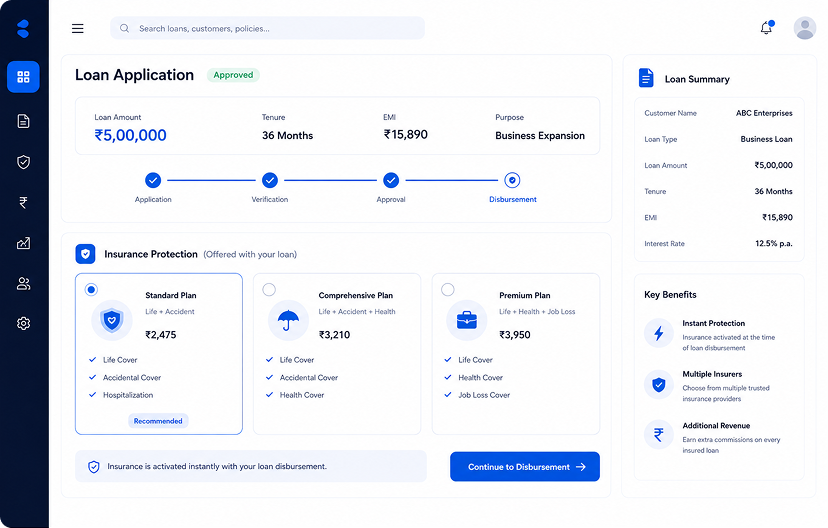Open the analytics chart icon in sidebar
Screen dimensions: 828x528
(x=23, y=243)
